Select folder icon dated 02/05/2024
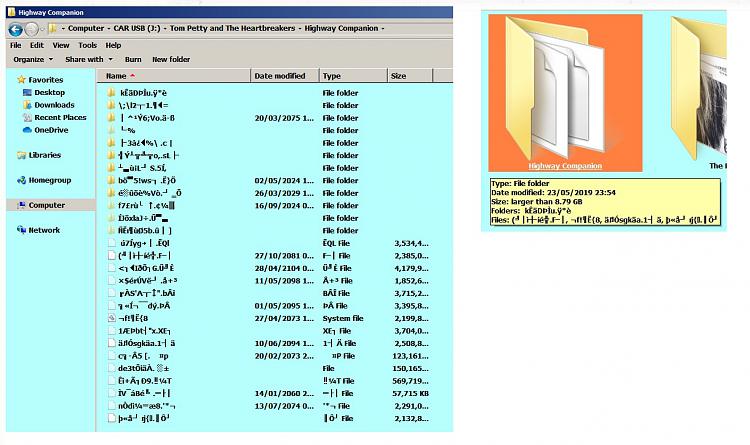 point(111,180)
